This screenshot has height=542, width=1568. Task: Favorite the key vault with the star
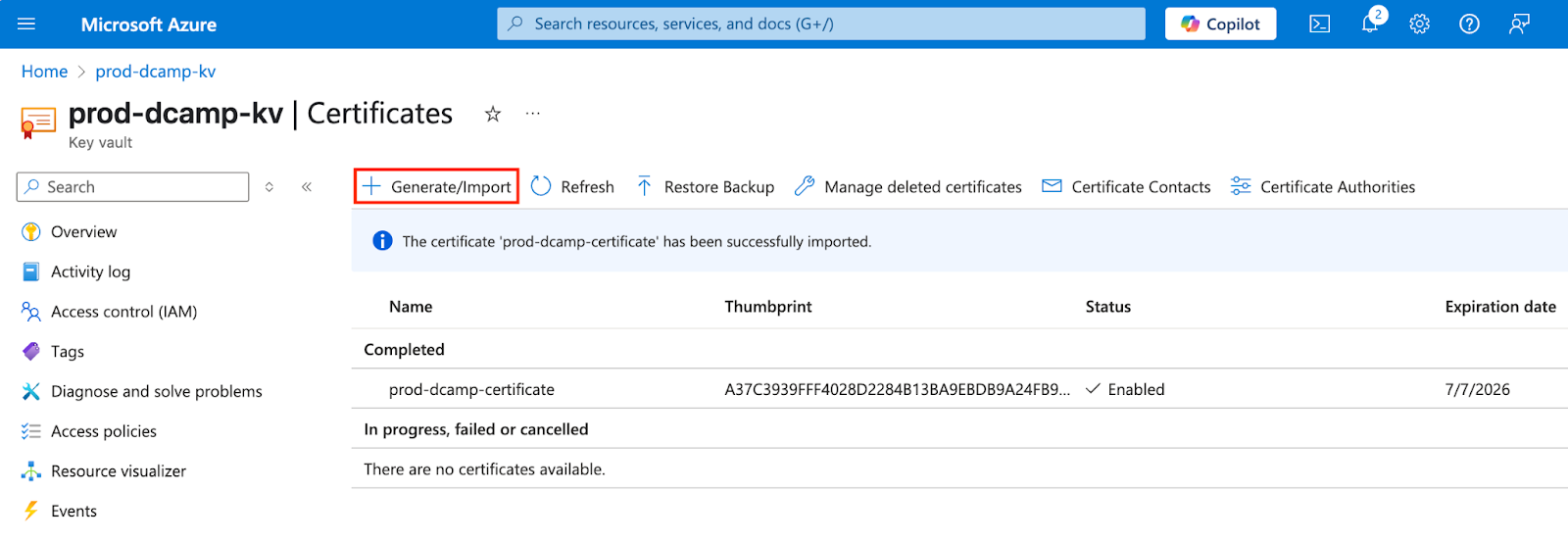493,114
